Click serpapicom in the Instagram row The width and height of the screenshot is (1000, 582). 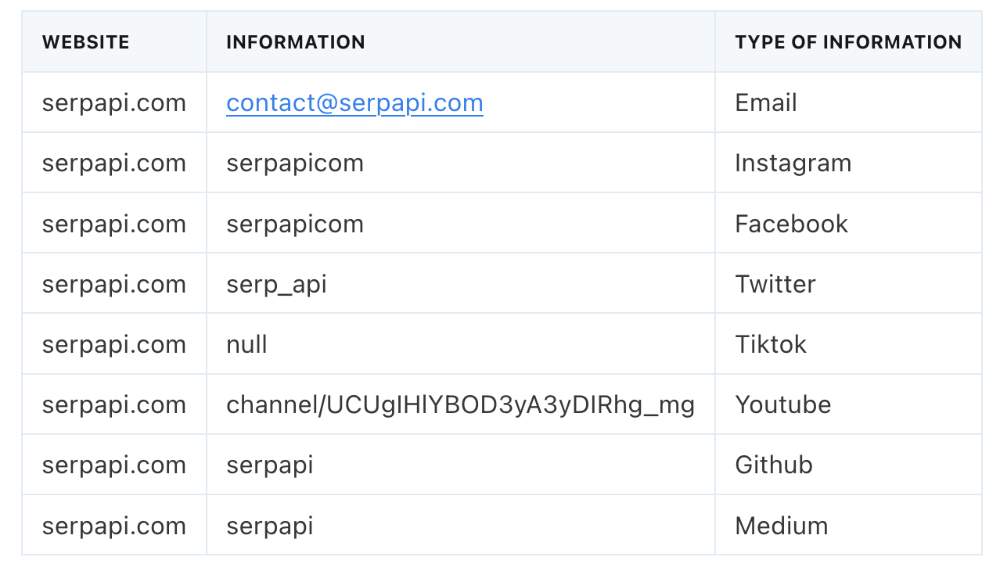click(295, 163)
